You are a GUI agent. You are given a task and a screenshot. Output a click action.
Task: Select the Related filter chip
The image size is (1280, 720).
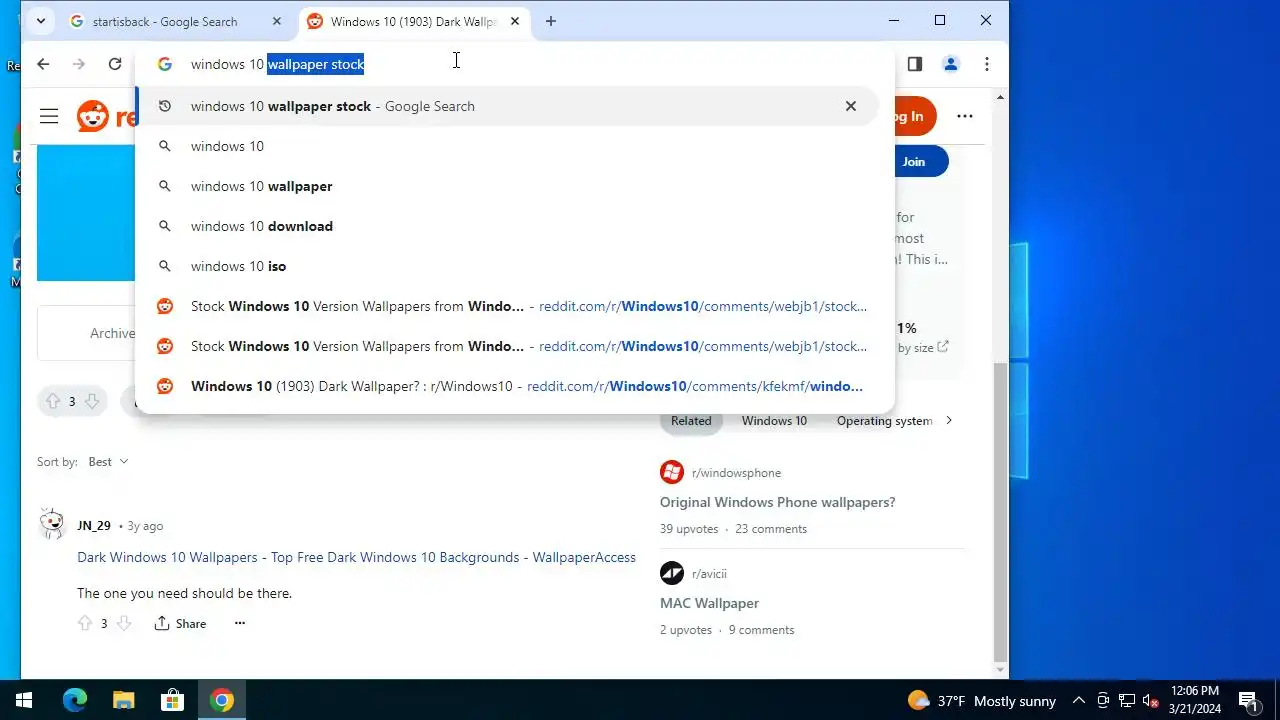pyautogui.click(x=691, y=421)
